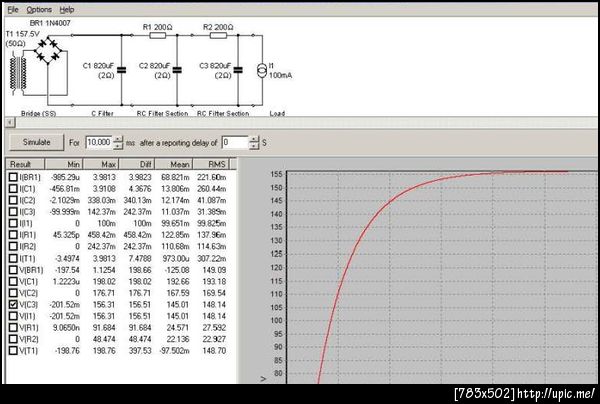Click the schematic scrollbar left arrow
The image size is (600, 404).
10,122
